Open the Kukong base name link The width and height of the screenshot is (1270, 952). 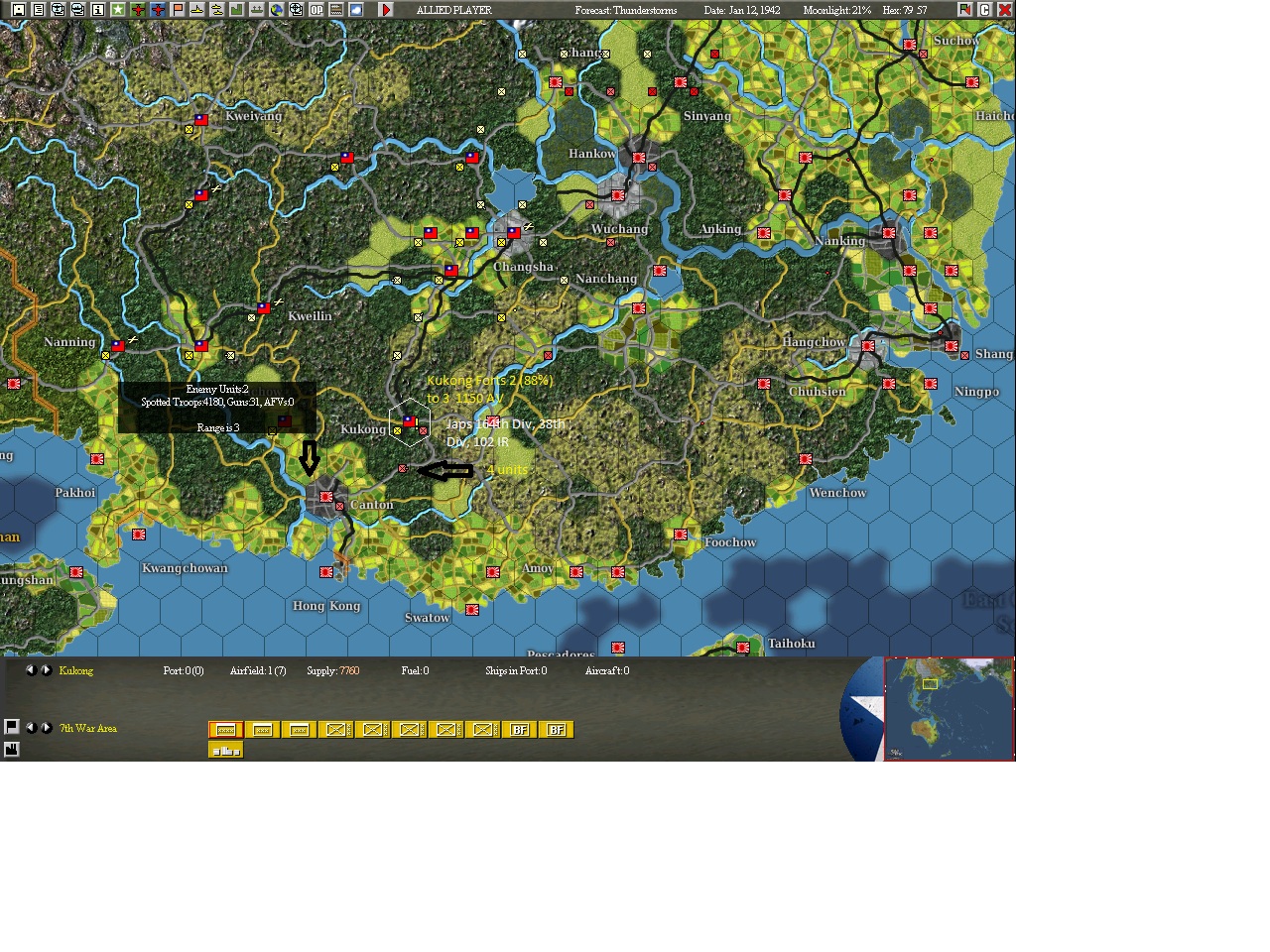76,671
